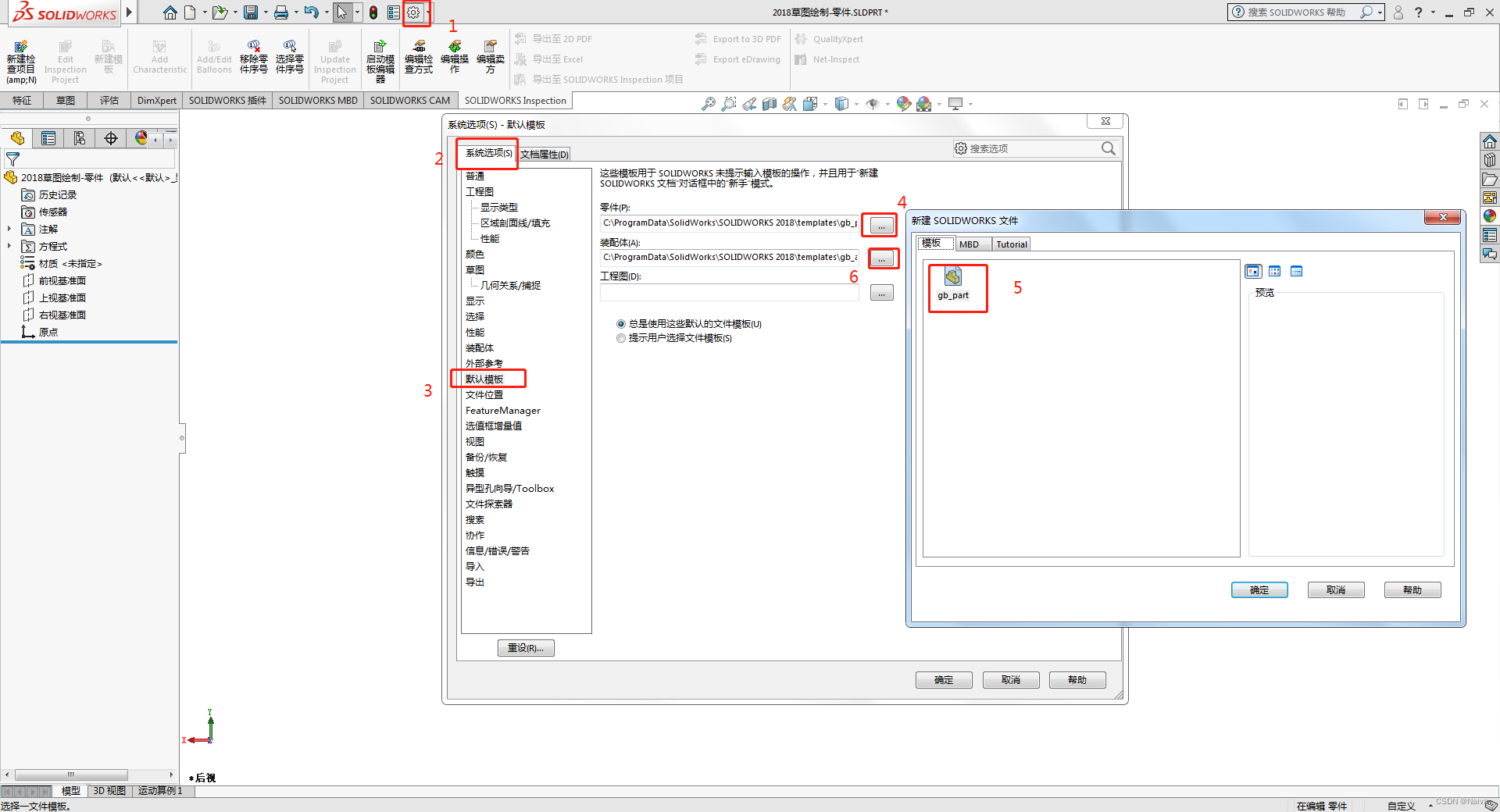1500x812 pixels.
Task: Switch to details list view in new file dialog
Action: pyautogui.click(x=1297, y=272)
